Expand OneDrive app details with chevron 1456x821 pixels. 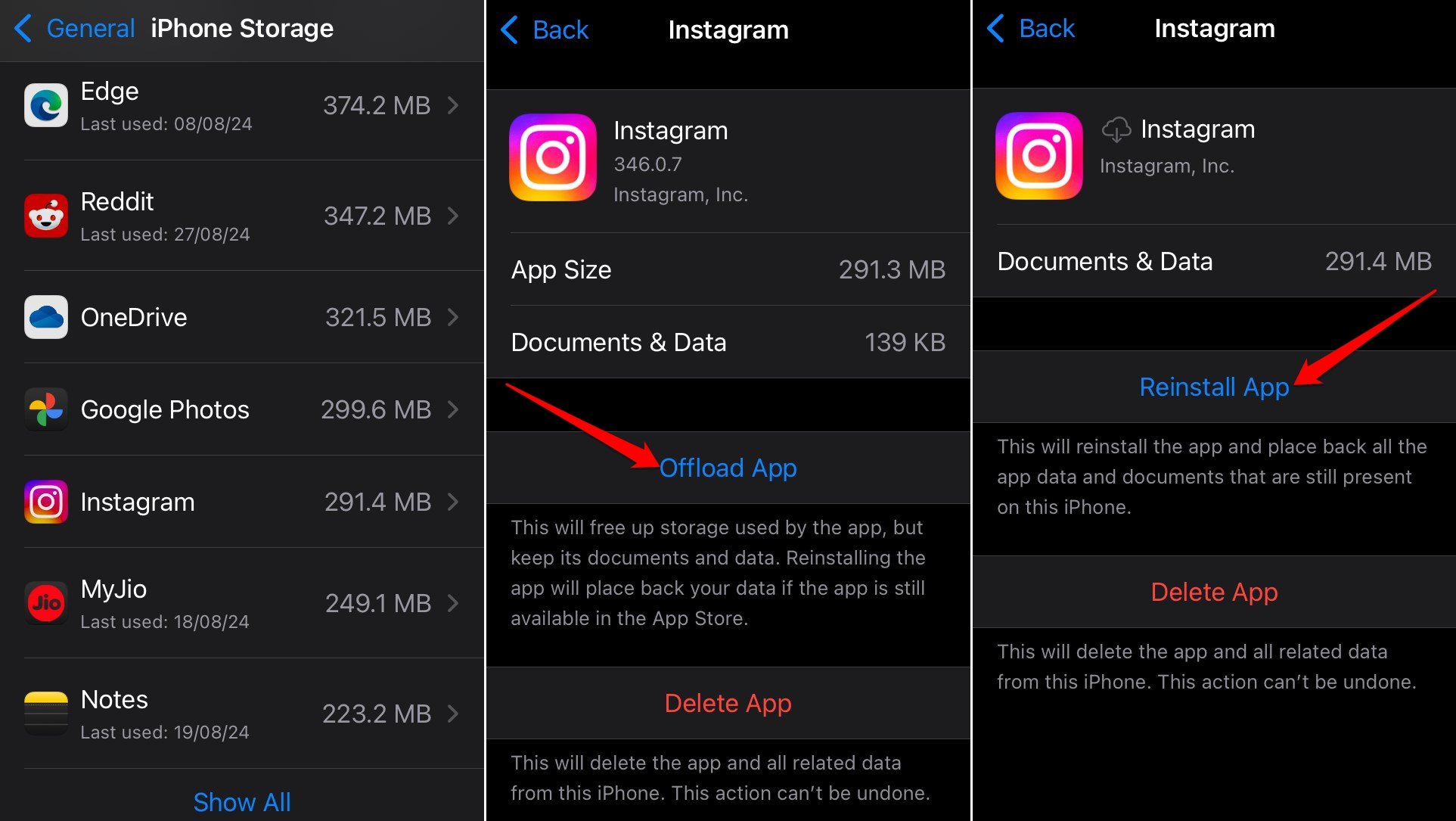(457, 316)
